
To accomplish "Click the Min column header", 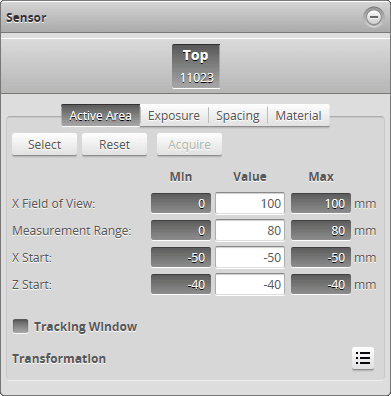I will point(181,176).
